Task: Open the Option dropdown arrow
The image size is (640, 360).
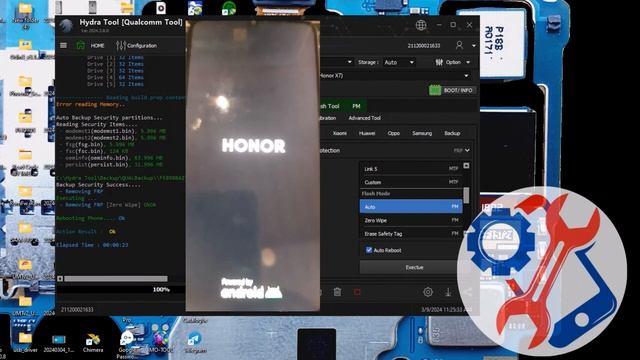Action: 468,62
